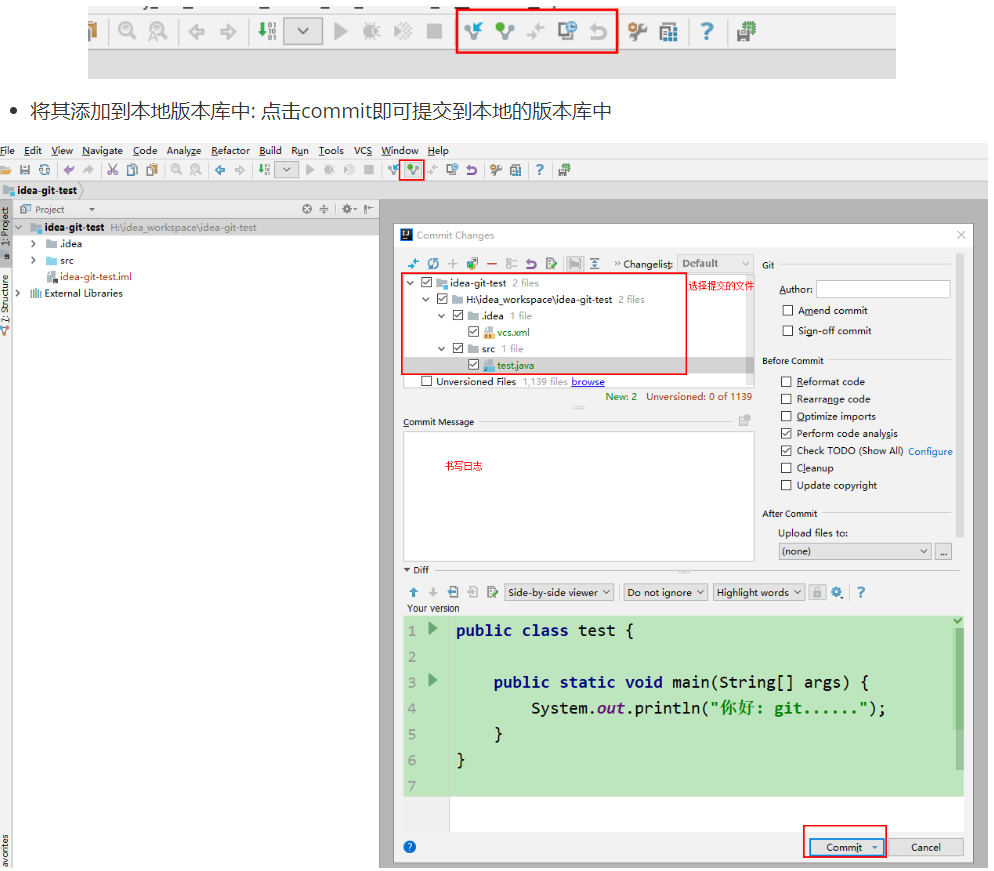Open the Analyze menu

[x=184, y=151]
